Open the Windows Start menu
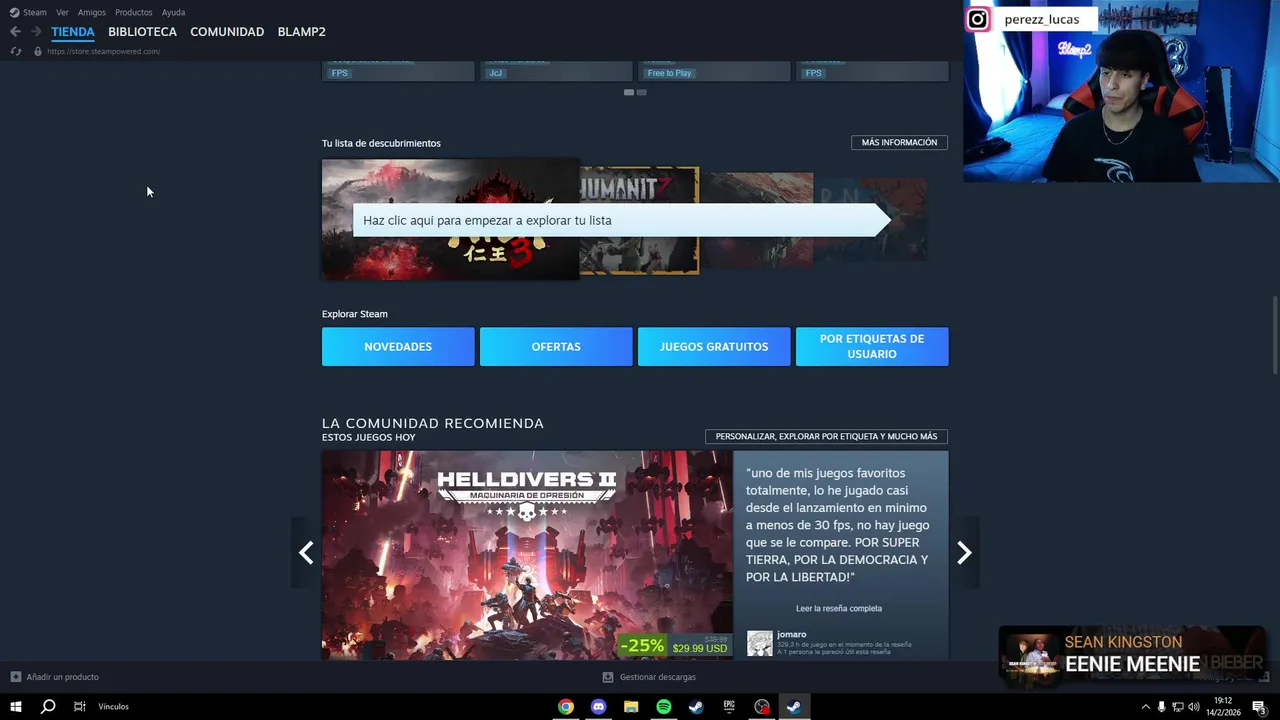The width and height of the screenshot is (1280, 720). pos(16,707)
